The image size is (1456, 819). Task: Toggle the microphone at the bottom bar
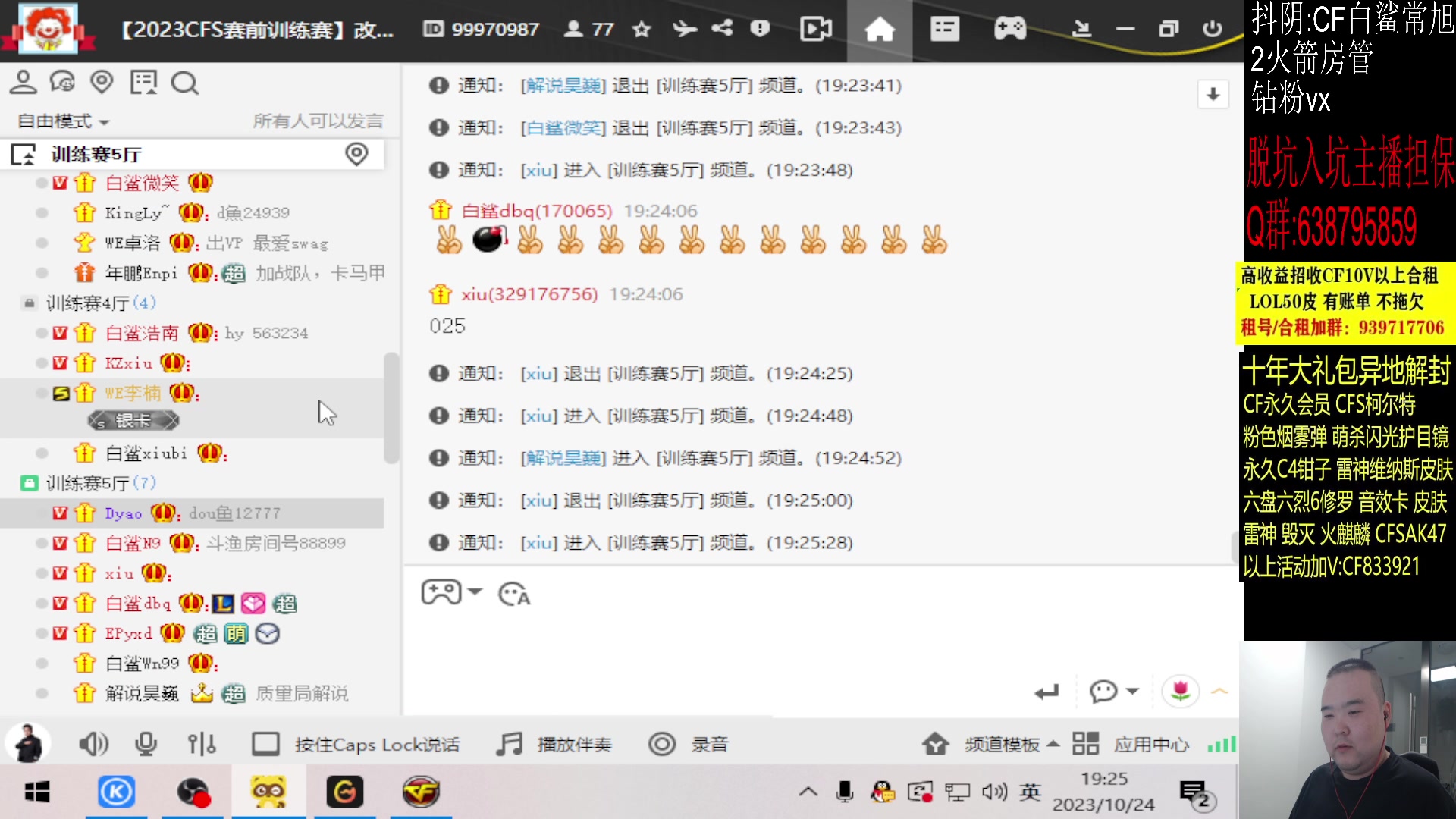pyautogui.click(x=146, y=744)
